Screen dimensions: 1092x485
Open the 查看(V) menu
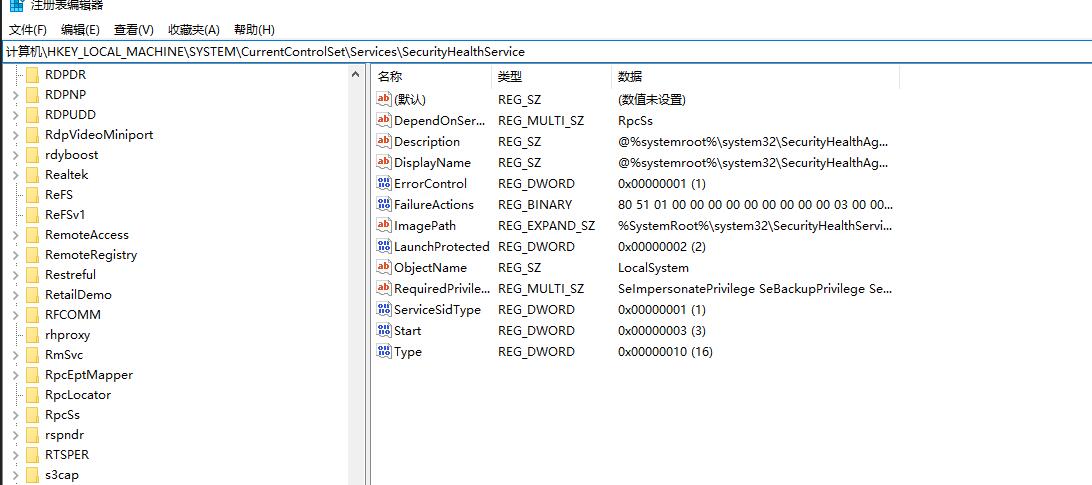134,29
